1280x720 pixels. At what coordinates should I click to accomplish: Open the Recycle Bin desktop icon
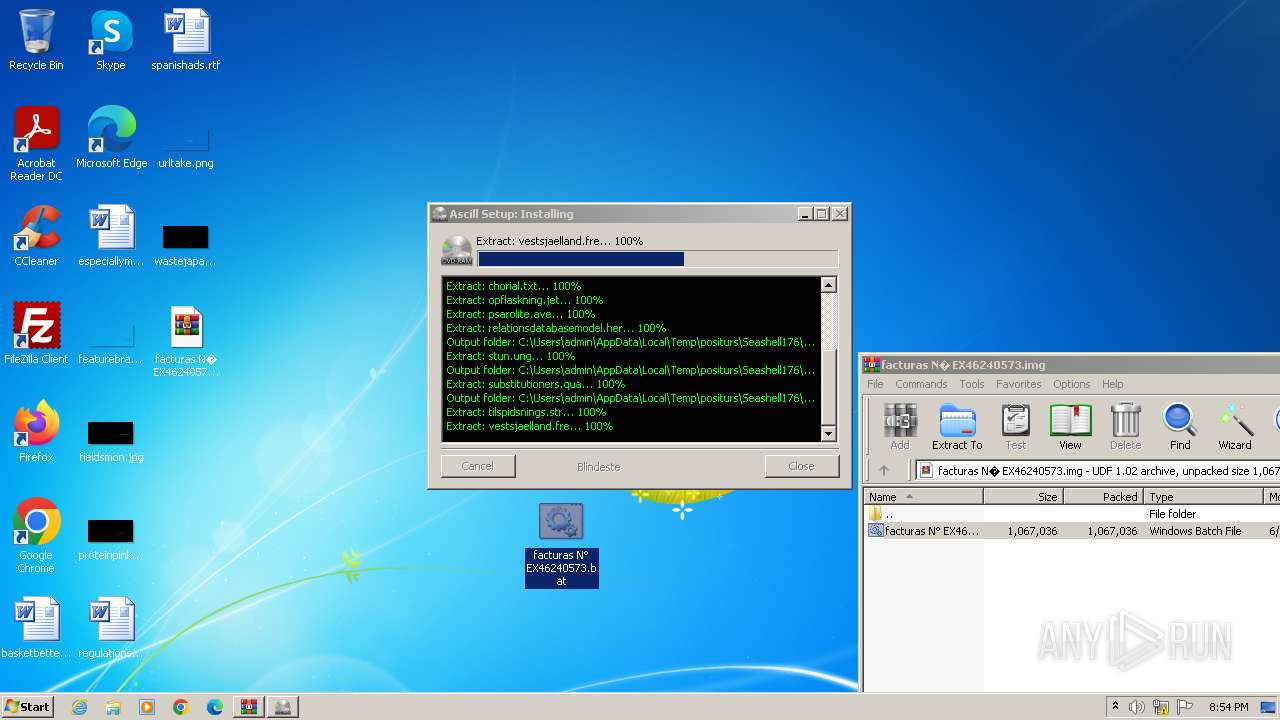(36, 40)
